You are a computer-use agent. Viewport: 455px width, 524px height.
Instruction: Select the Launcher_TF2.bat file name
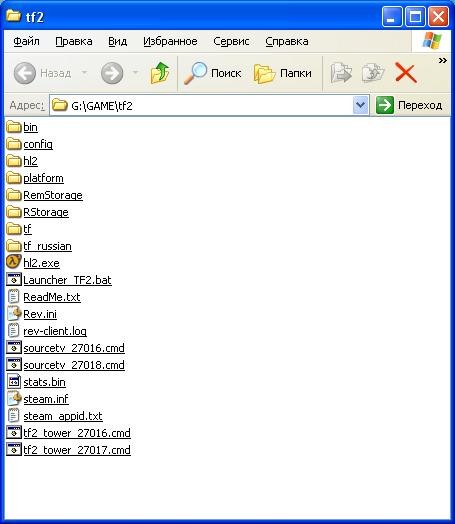click(67, 280)
